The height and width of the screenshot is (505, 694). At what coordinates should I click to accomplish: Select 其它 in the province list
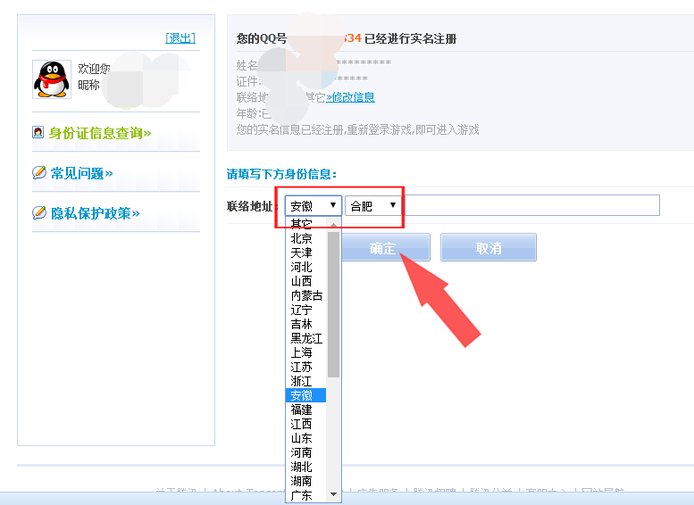point(306,224)
